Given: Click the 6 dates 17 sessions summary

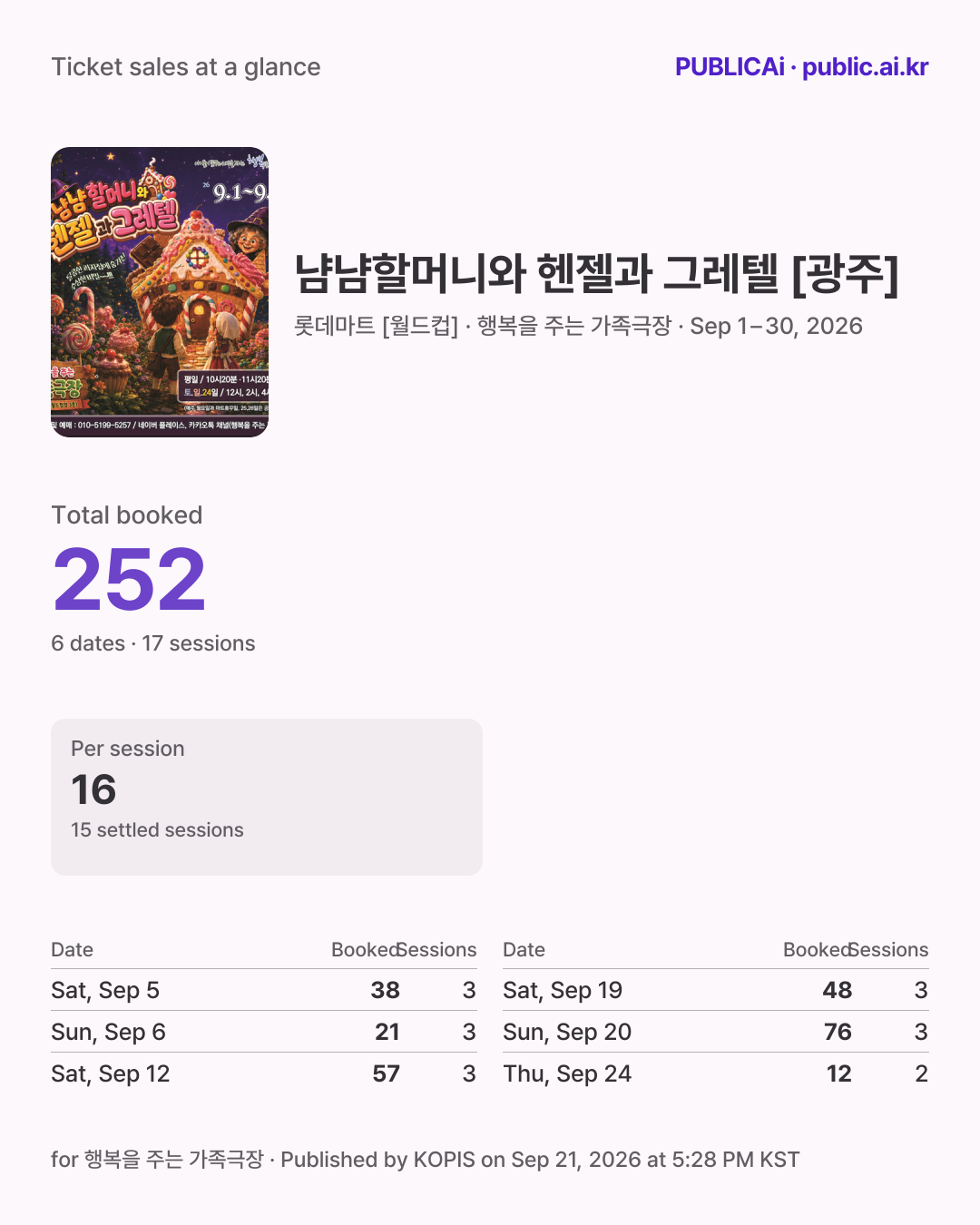Looking at the screenshot, I should (153, 643).
